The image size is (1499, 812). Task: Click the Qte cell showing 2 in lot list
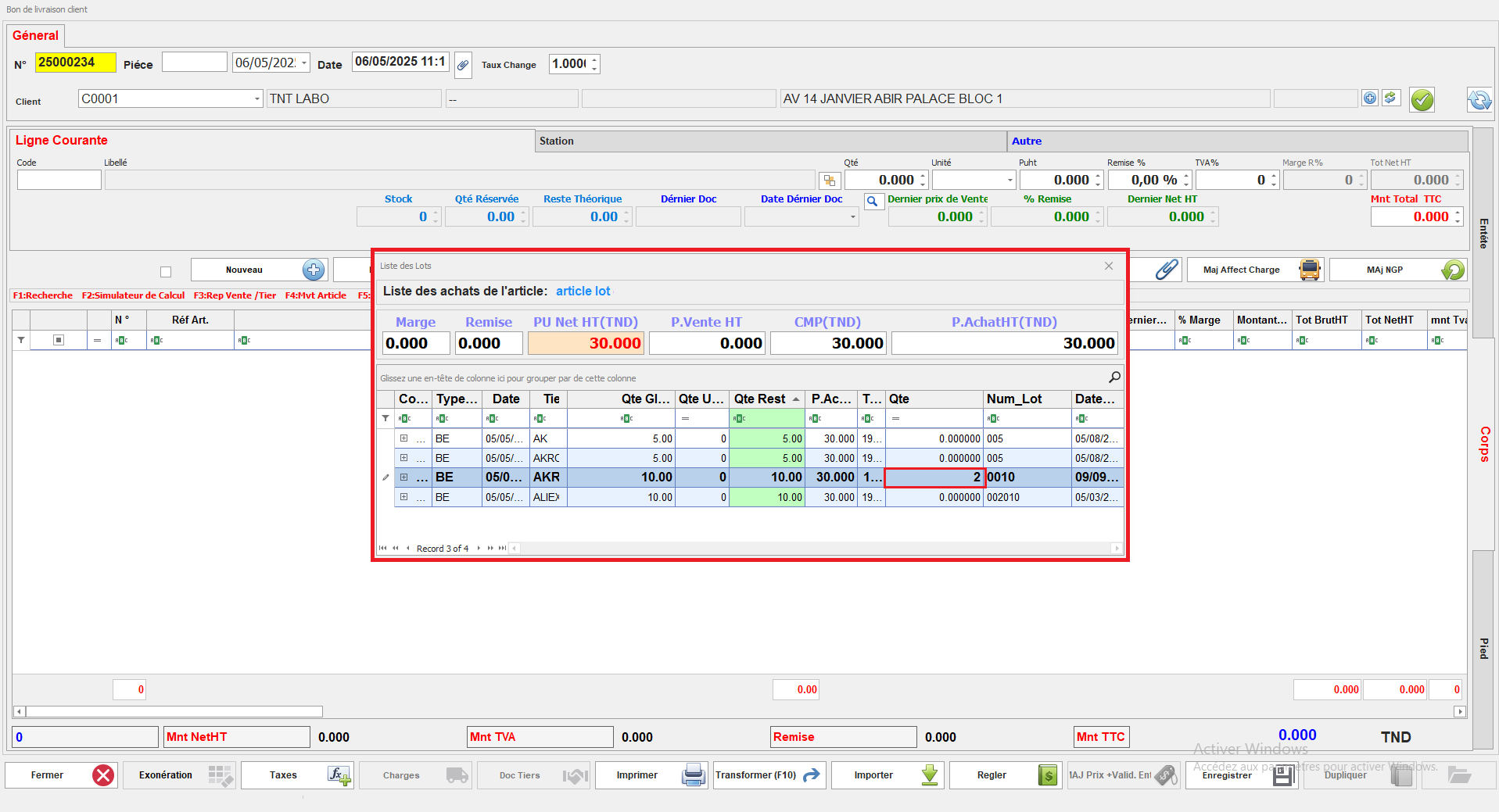934,478
